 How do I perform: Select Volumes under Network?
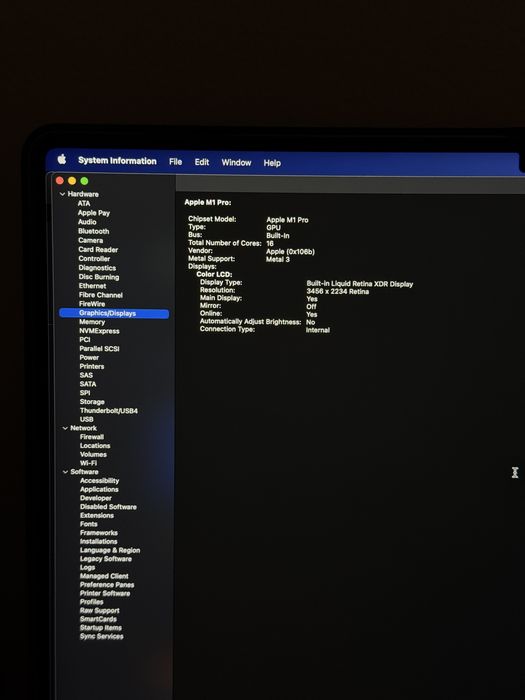point(93,454)
